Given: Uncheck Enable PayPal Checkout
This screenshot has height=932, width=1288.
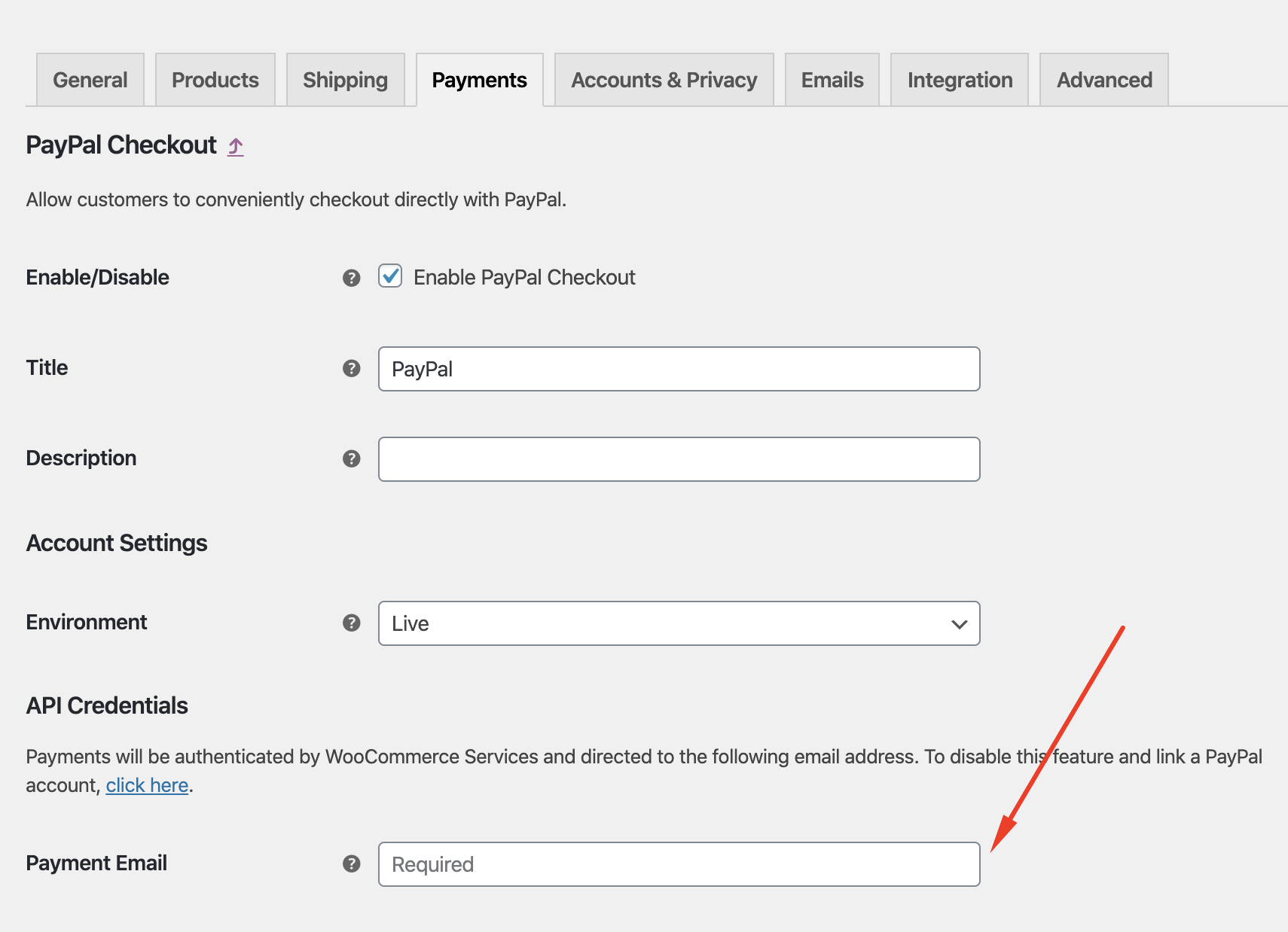Looking at the screenshot, I should click(x=389, y=278).
